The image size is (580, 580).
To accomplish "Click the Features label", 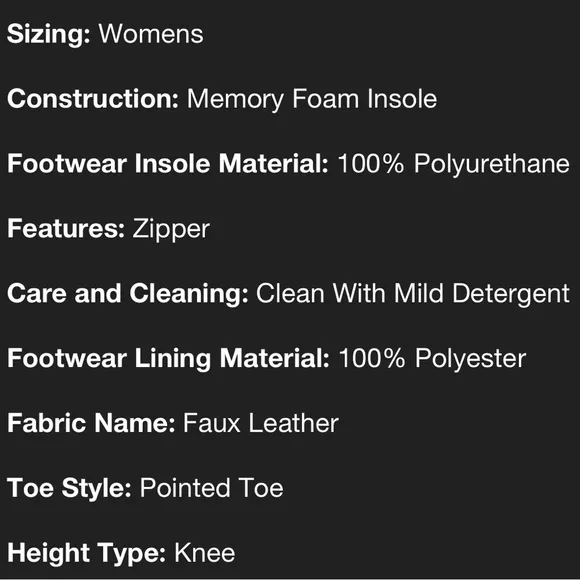I will (x=66, y=229).
